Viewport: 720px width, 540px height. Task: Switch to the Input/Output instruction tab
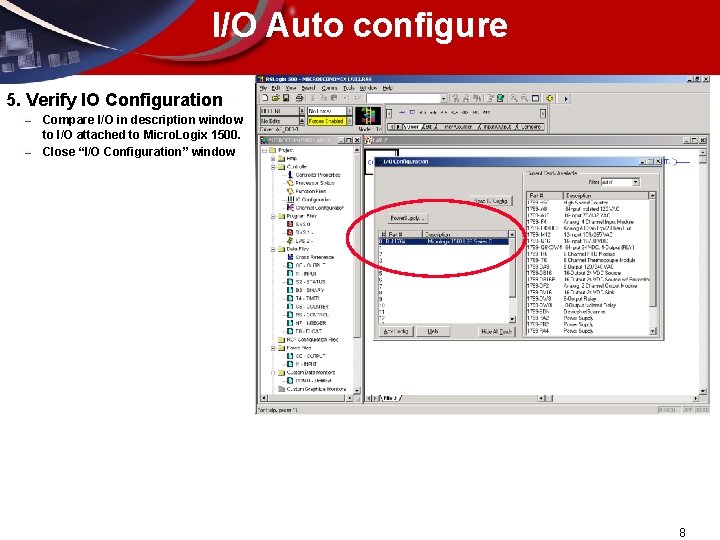click(x=496, y=126)
